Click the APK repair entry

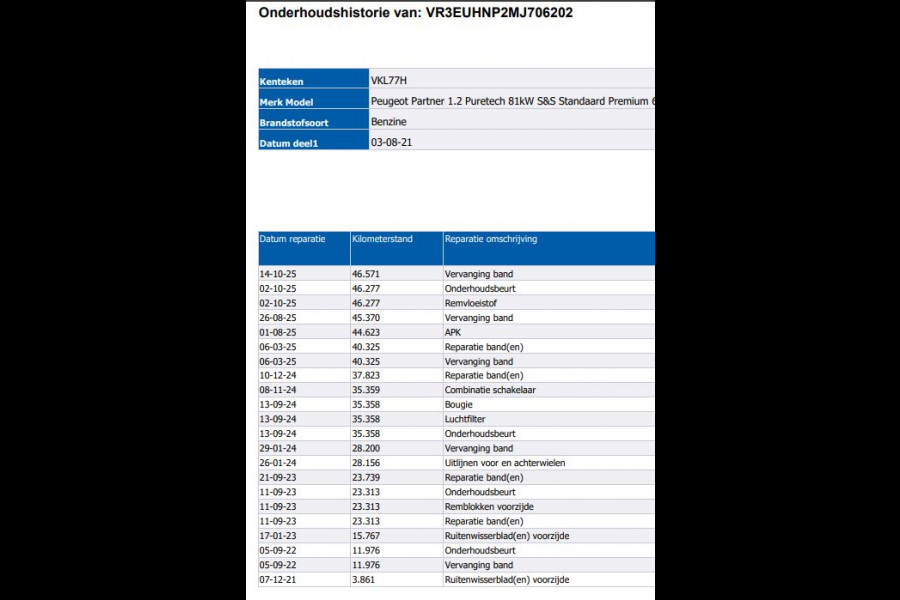[x=453, y=332]
